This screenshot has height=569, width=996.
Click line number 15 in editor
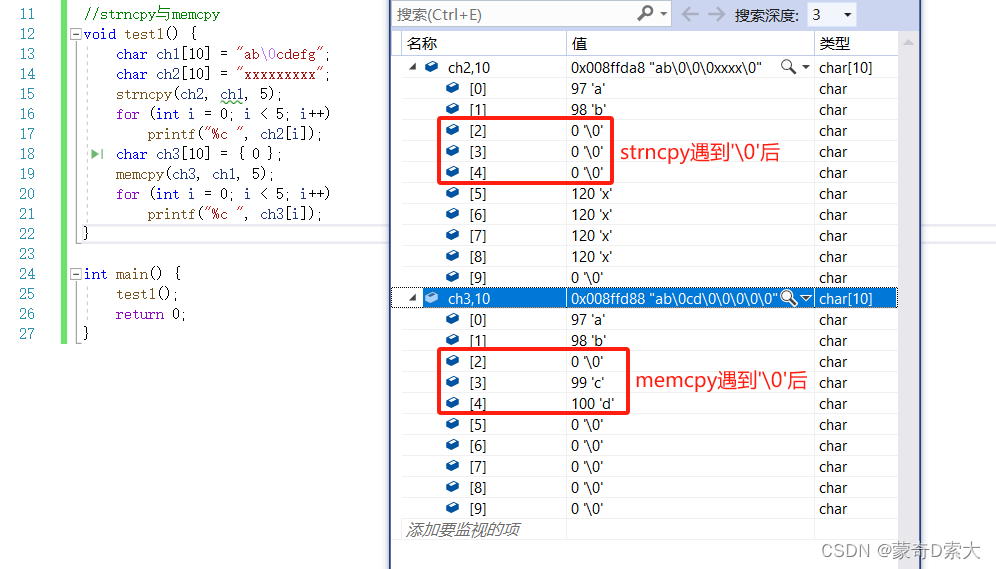click(x=27, y=94)
